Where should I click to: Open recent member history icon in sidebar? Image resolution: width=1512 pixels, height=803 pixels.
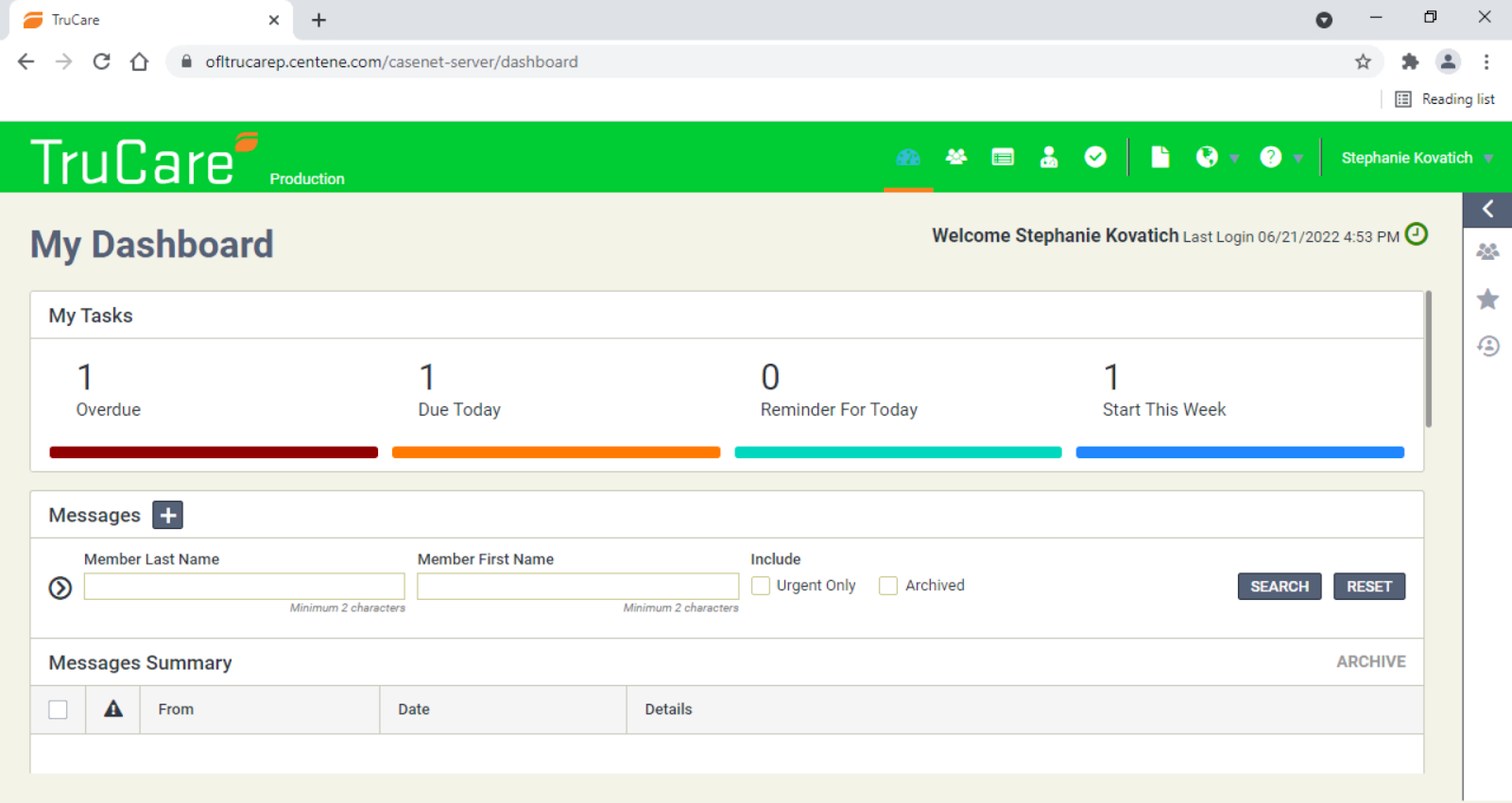[1487, 347]
